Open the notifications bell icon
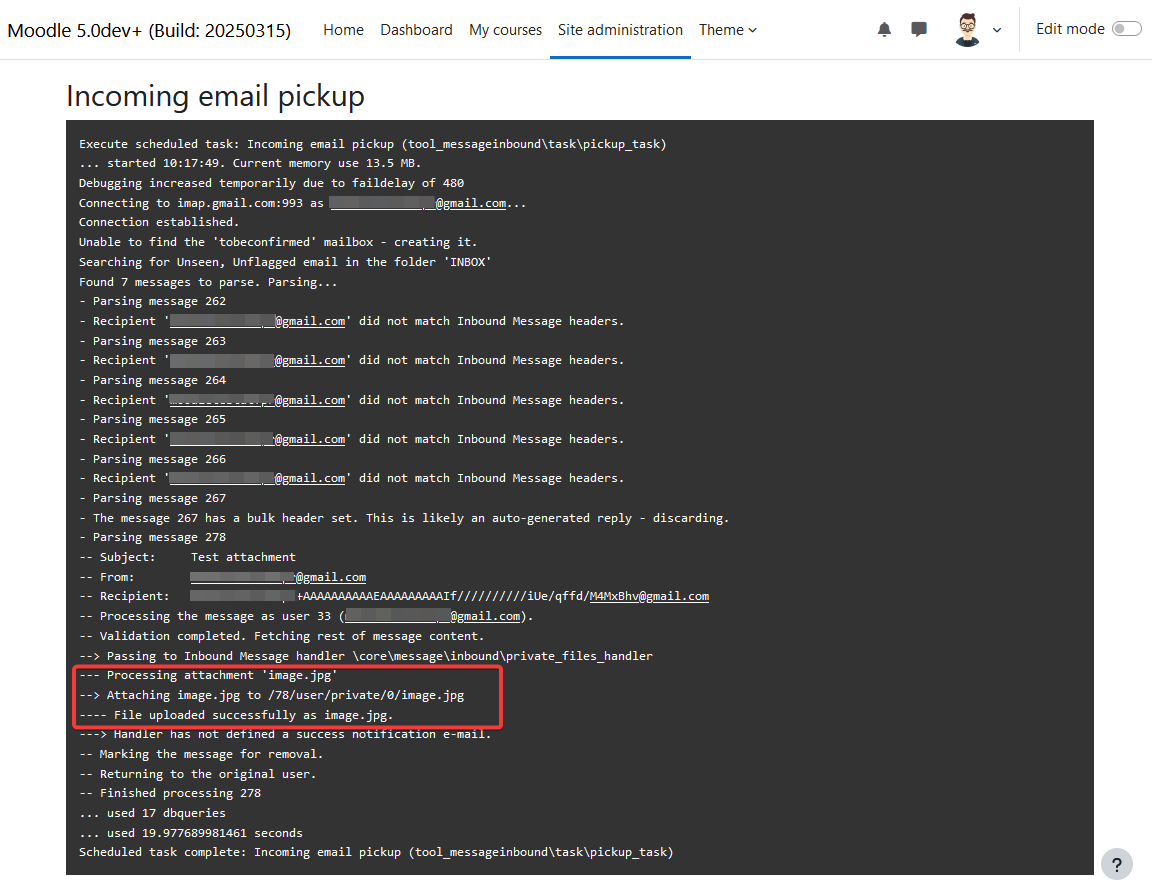Viewport: 1152px width, 889px height. click(x=884, y=29)
